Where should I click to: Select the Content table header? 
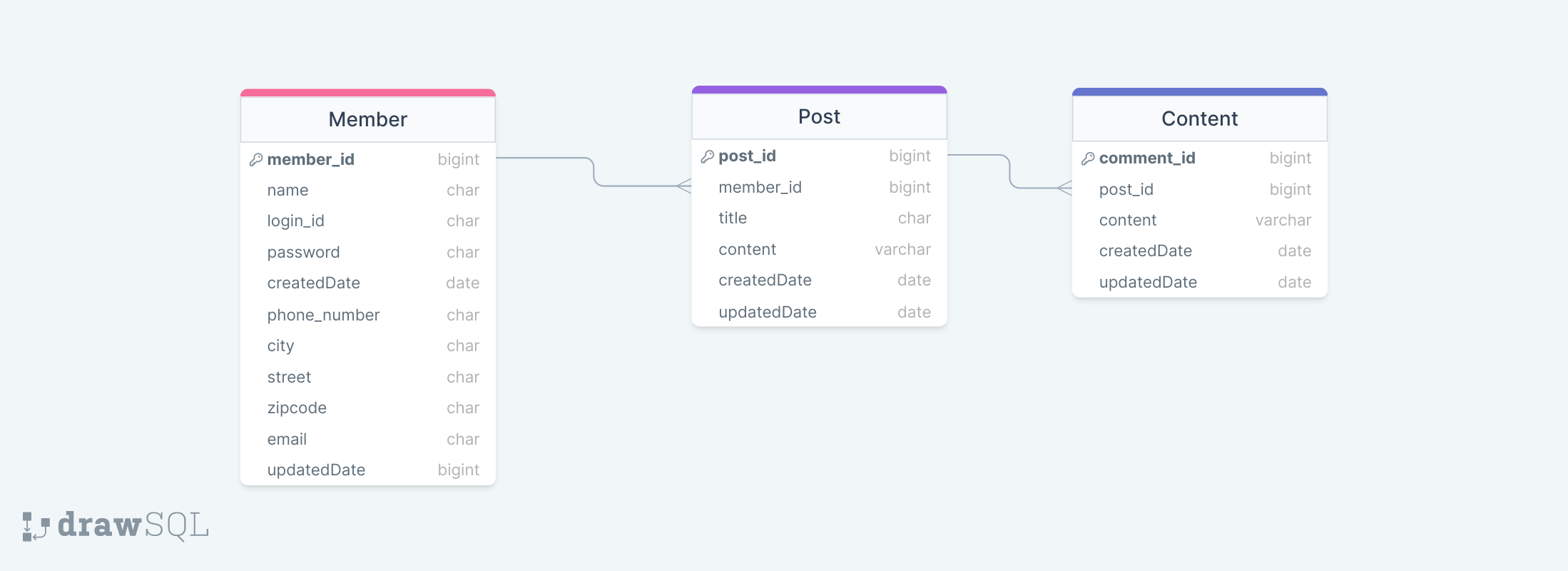pyautogui.click(x=1200, y=118)
